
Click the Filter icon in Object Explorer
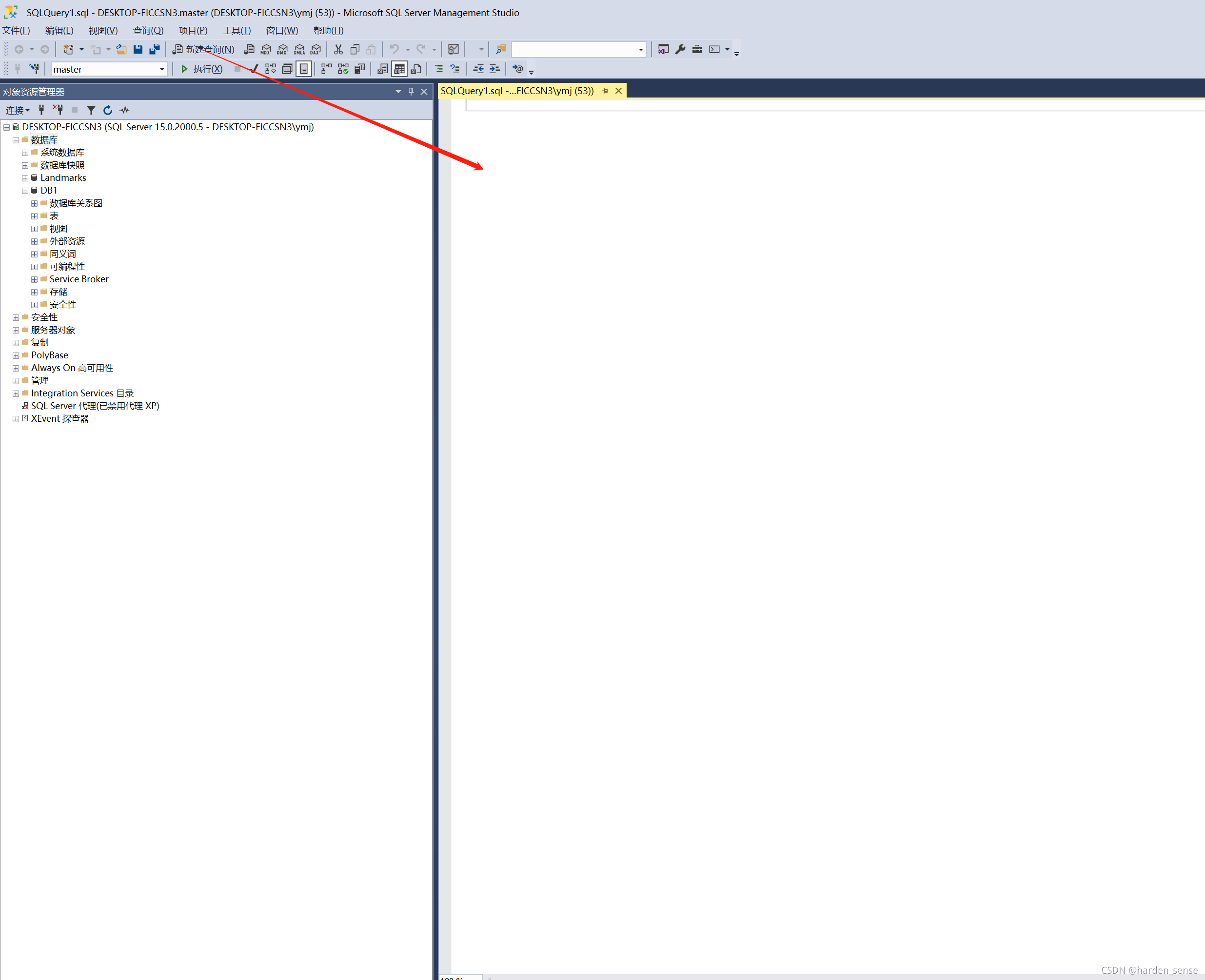click(x=91, y=110)
